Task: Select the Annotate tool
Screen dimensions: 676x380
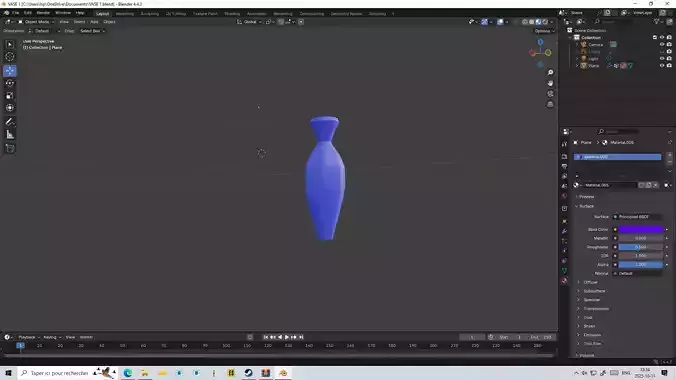Action: [10, 122]
